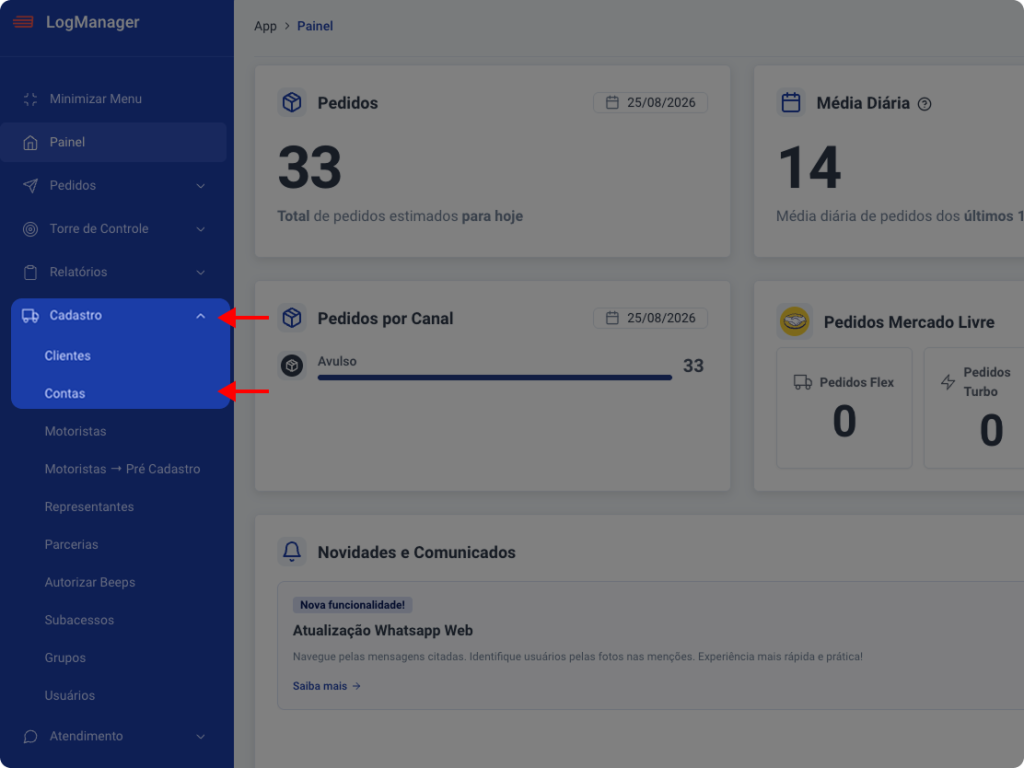Click the Avulso channel progress bar
The height and width of the screenshot is (768, 1024).
tap(494, 377)
